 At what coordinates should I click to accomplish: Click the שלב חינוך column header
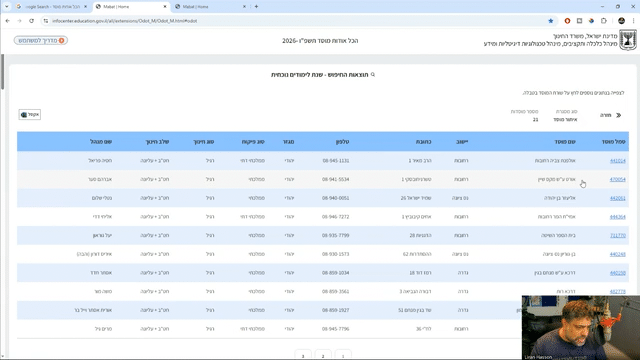(x=157, y=142)
